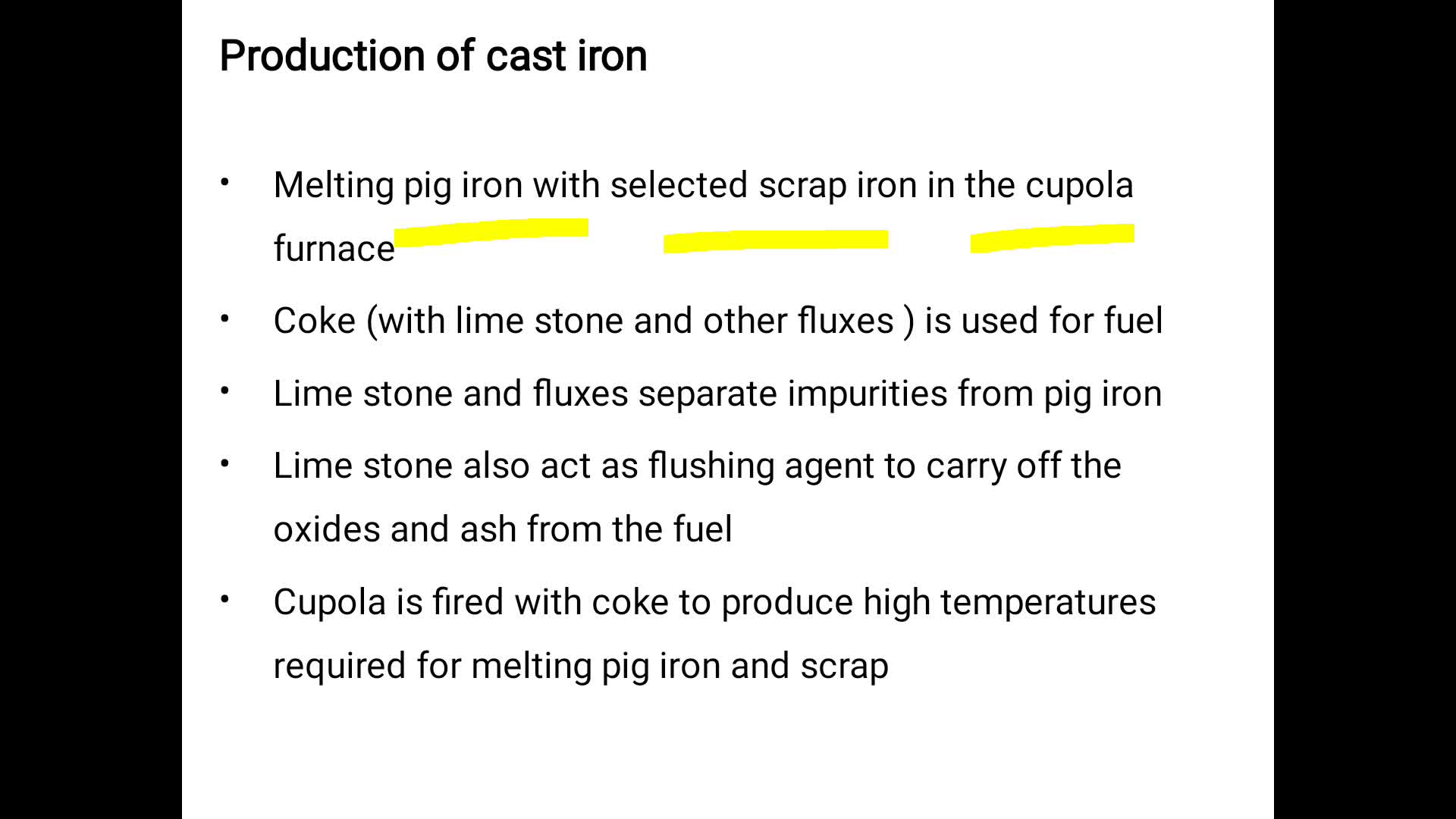The height and width of the screenshot is (819, 1456).
Task: Click the bullet point before 'Melting pig iron'
Action: 225,182
